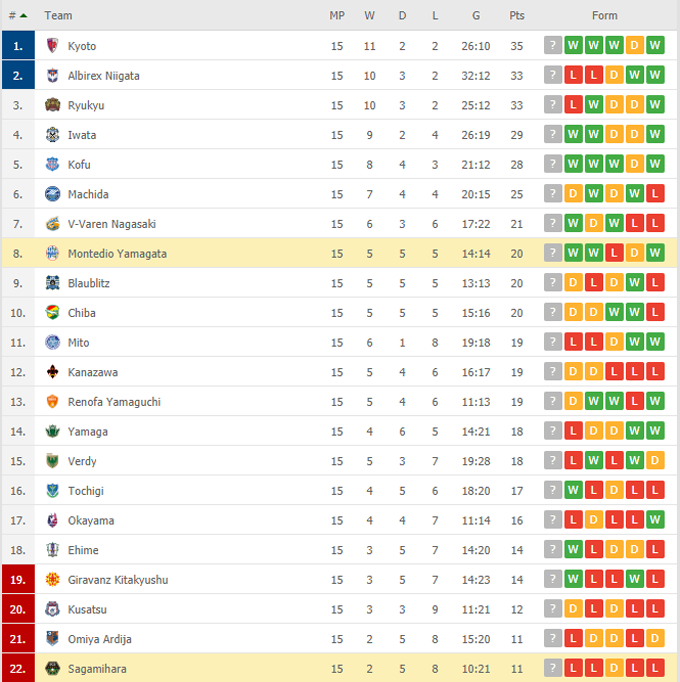Click the Machida club badge icon

(x=53, y=194)
